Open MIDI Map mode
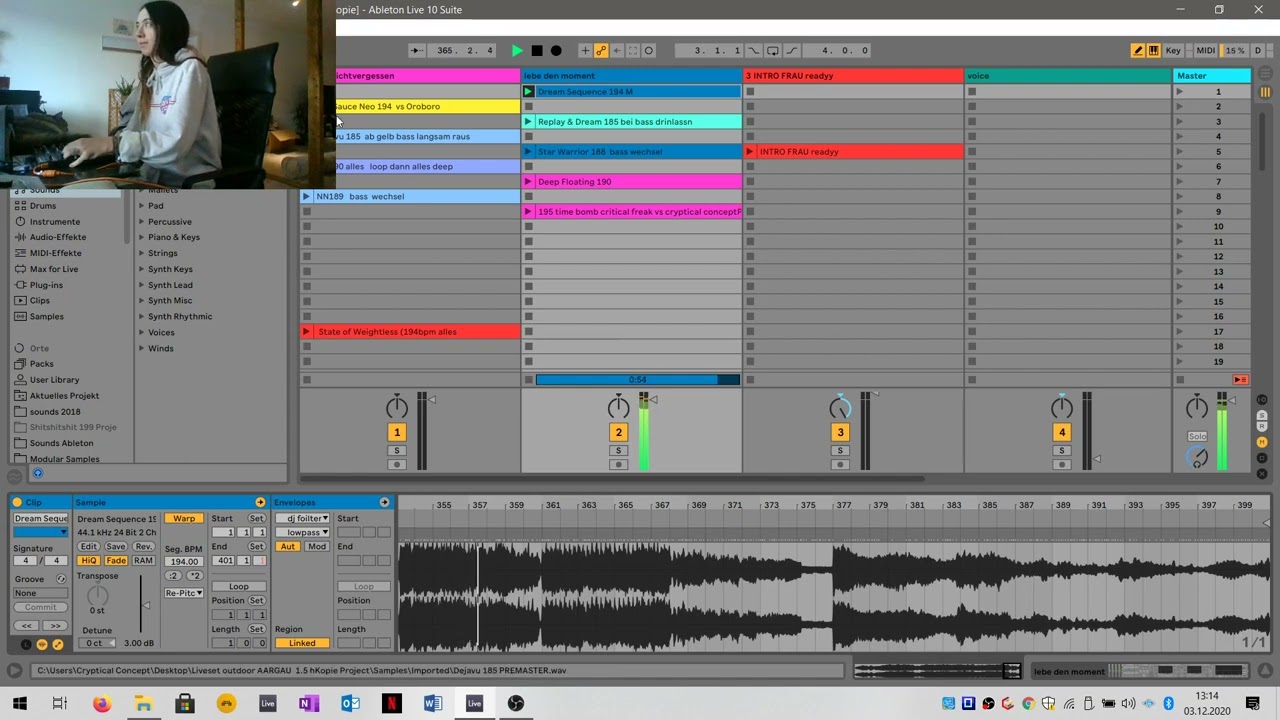This screenshot has width=1280, height=720. [1206, 50]
